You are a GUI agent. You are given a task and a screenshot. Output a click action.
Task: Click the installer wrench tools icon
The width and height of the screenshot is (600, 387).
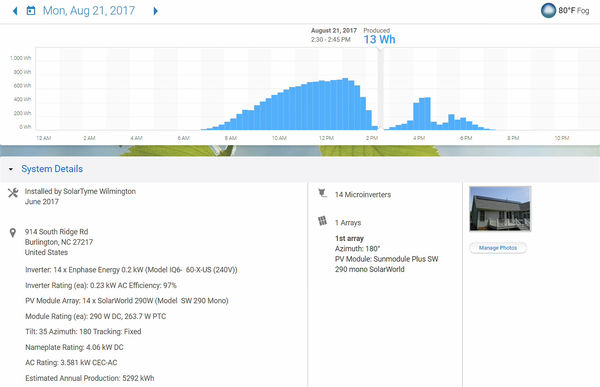click(13, 193)
